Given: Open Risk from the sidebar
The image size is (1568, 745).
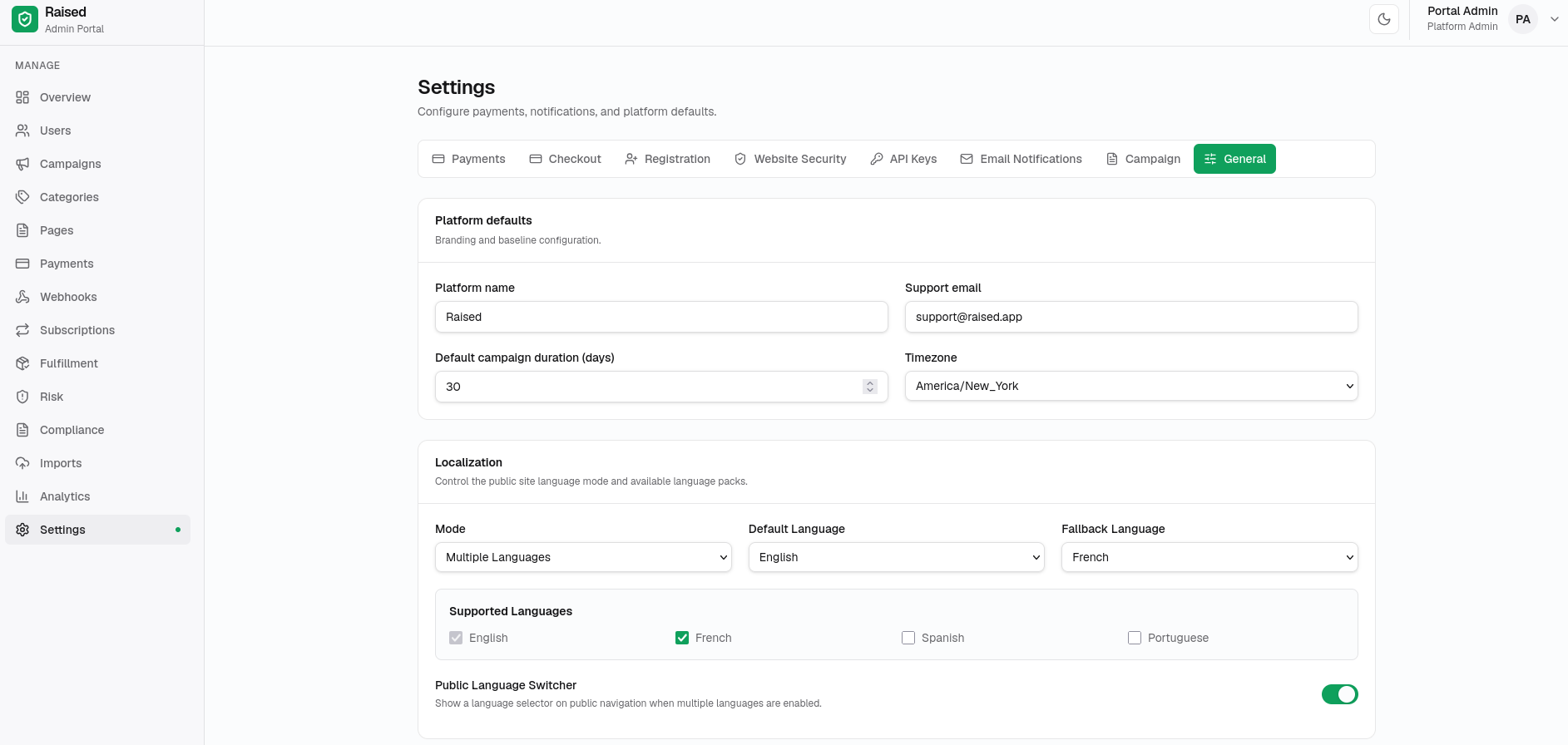Looking at the screenshot, I should point(98,397).
